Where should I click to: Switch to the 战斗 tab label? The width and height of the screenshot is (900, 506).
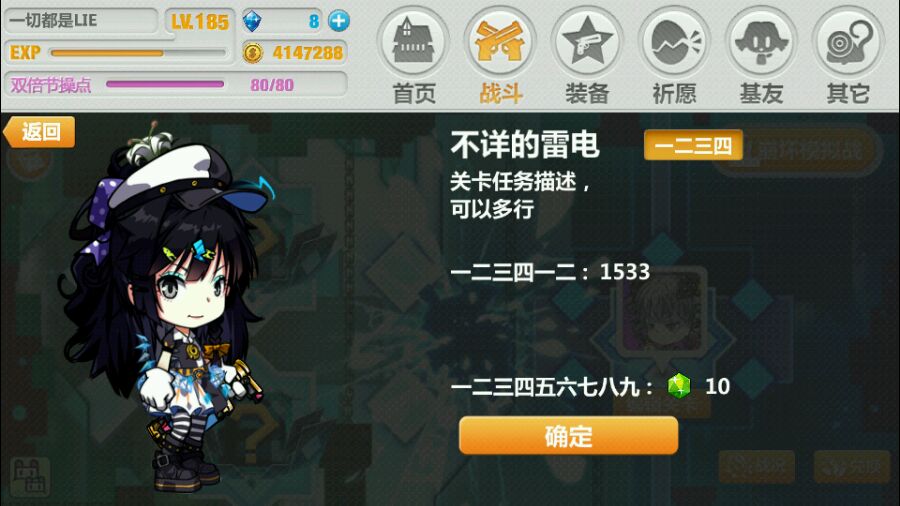coord(501,94)
